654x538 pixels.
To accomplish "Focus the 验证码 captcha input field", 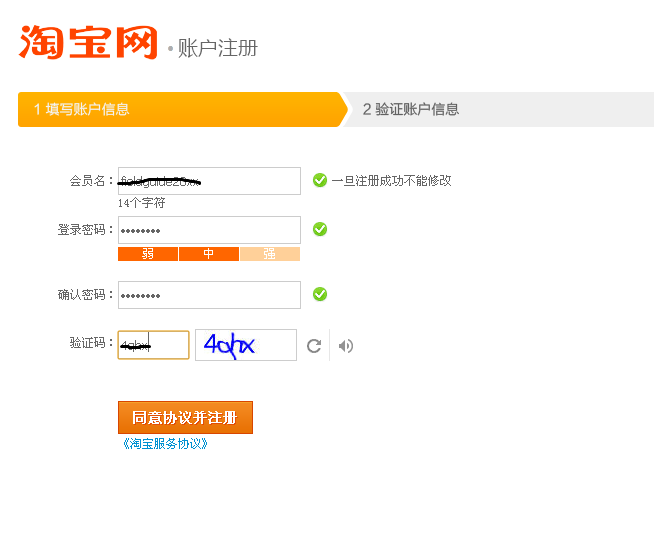I will (x=153, y=345).
